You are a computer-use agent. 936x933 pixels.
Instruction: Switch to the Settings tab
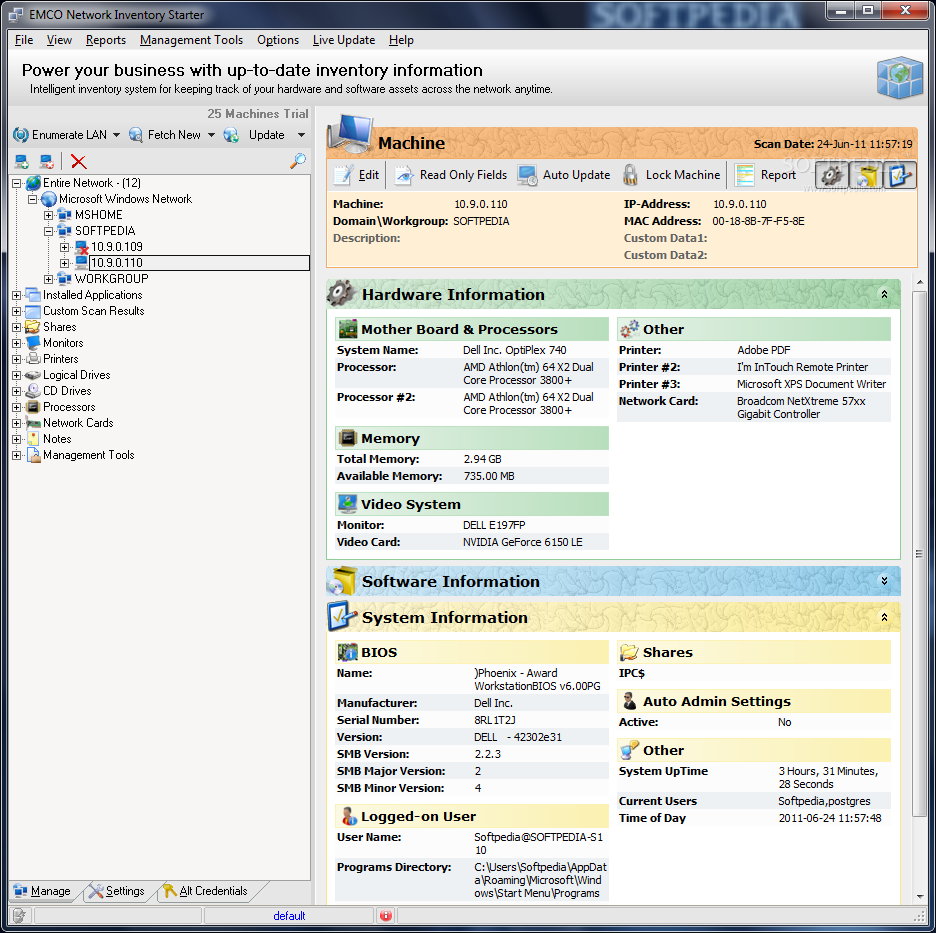[x=117, y=891]
